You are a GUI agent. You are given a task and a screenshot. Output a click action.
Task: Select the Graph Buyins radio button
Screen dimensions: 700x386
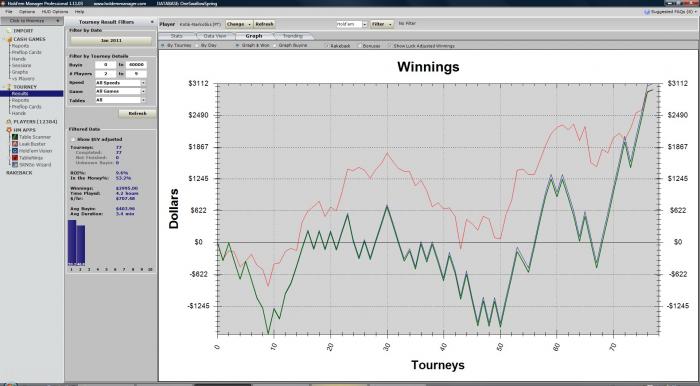(x=275, y=46)
